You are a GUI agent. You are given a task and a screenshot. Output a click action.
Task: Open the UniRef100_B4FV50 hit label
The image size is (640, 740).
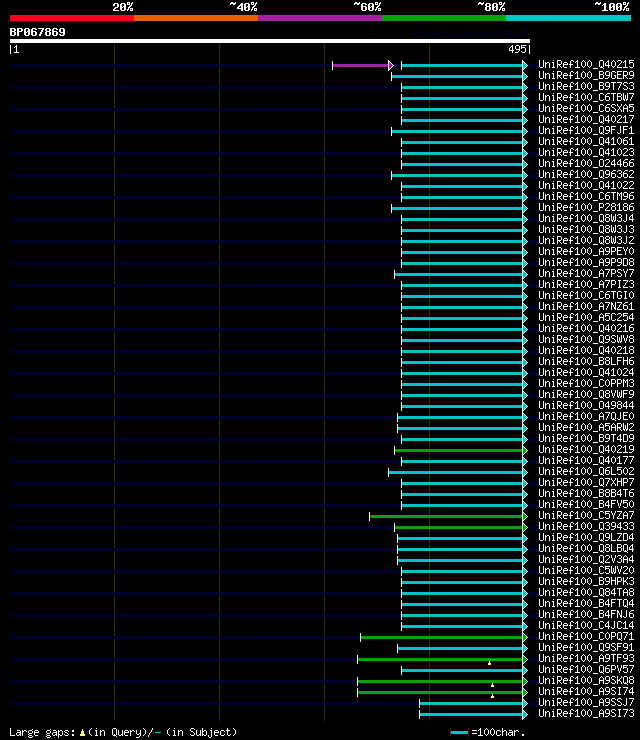pos(586,504)
